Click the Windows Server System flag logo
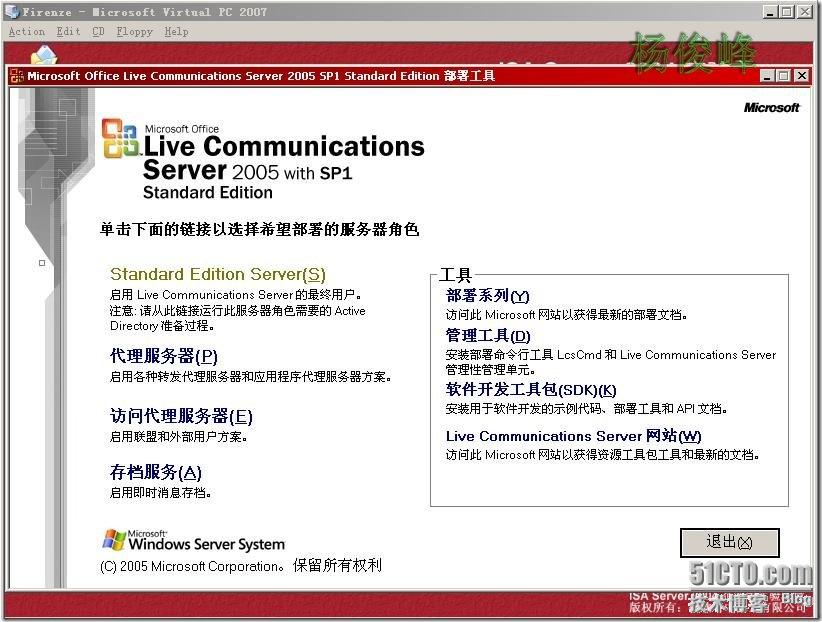 coord(114,540)
